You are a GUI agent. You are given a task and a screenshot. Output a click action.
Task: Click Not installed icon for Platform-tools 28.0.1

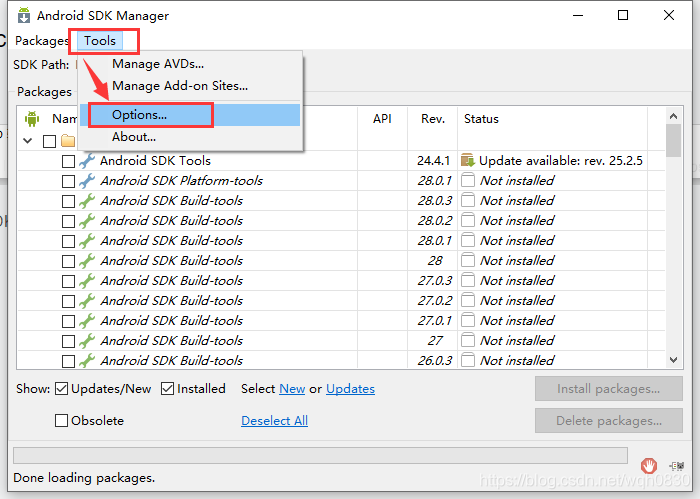[467, 180]
